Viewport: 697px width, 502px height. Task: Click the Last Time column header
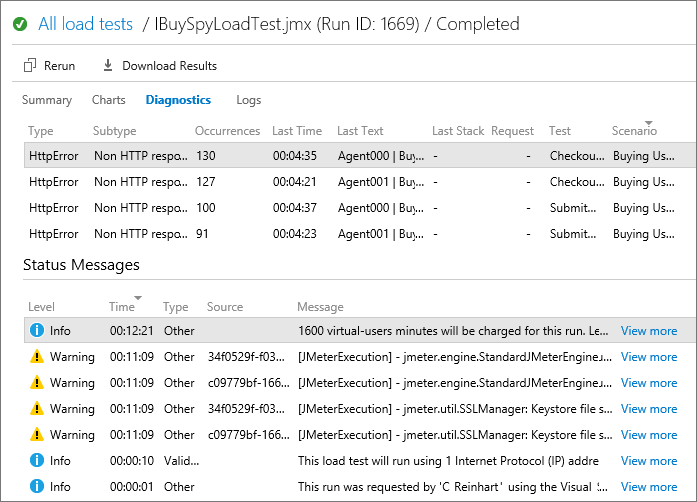pyautogui.click(x=297, y=131)
